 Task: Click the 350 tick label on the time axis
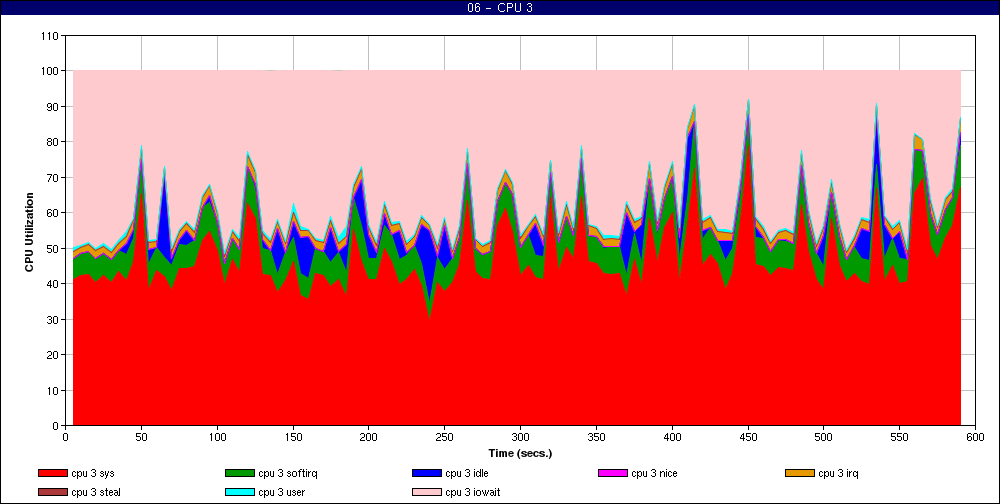point(596,438)
